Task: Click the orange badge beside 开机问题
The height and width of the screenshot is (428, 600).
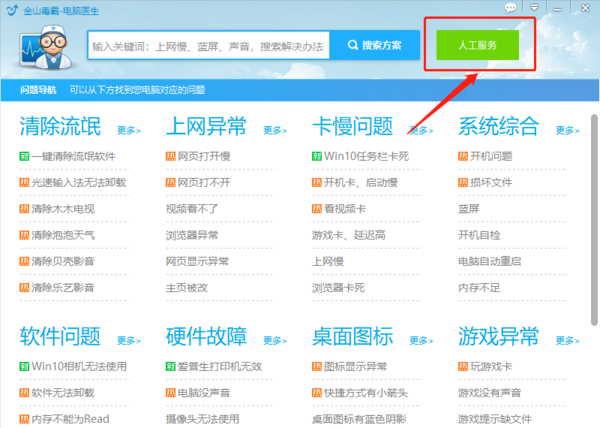Action: tap(462, 156)
